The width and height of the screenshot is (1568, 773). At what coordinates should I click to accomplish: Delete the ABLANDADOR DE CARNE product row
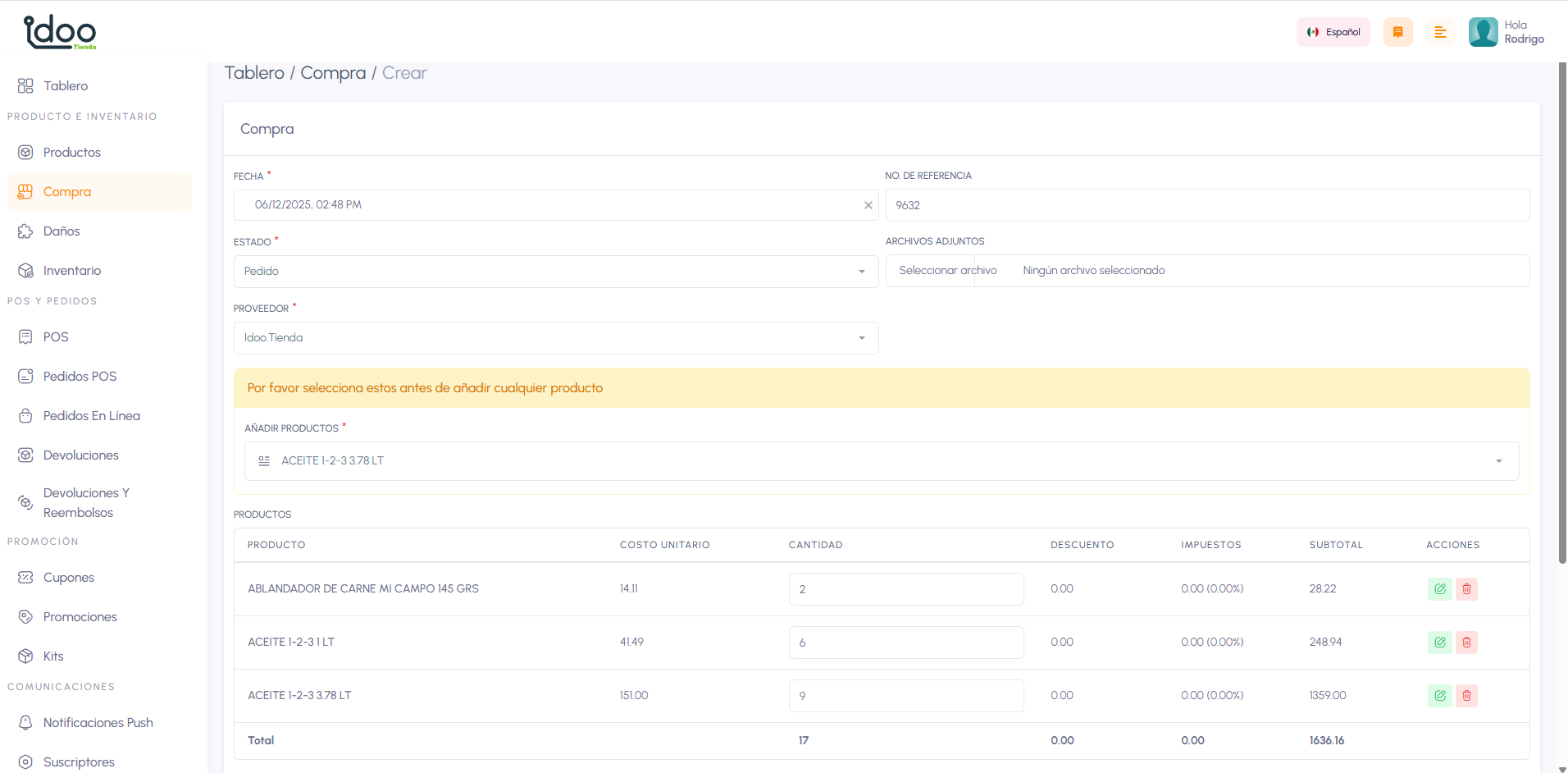coord(1466,589)
